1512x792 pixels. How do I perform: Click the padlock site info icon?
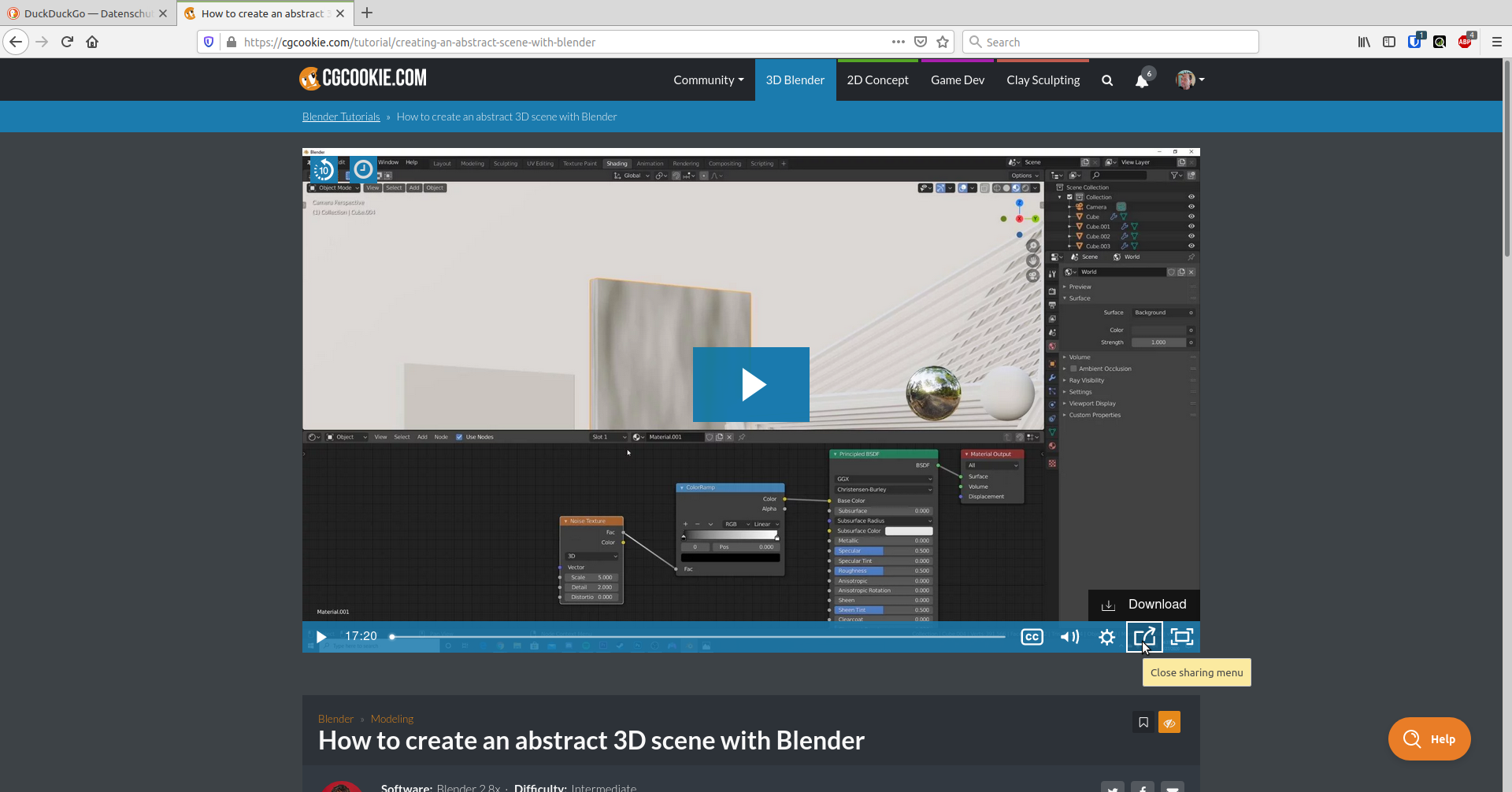click(x=231, y=42)
